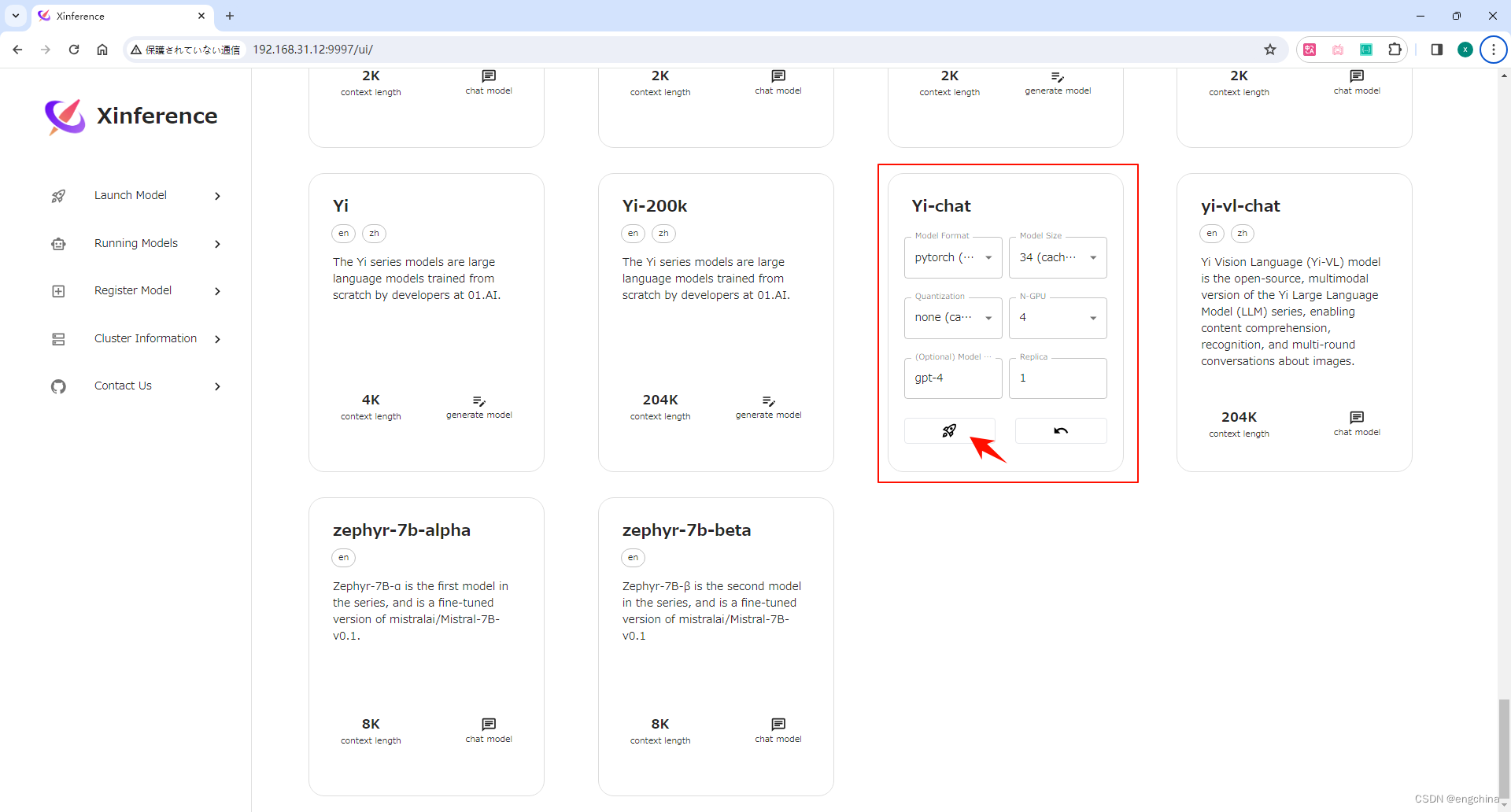The width and height of the screenshot is (1511, 812).
Task: Click the plus-box icon beside Register Model
Action: coord(58,291)
